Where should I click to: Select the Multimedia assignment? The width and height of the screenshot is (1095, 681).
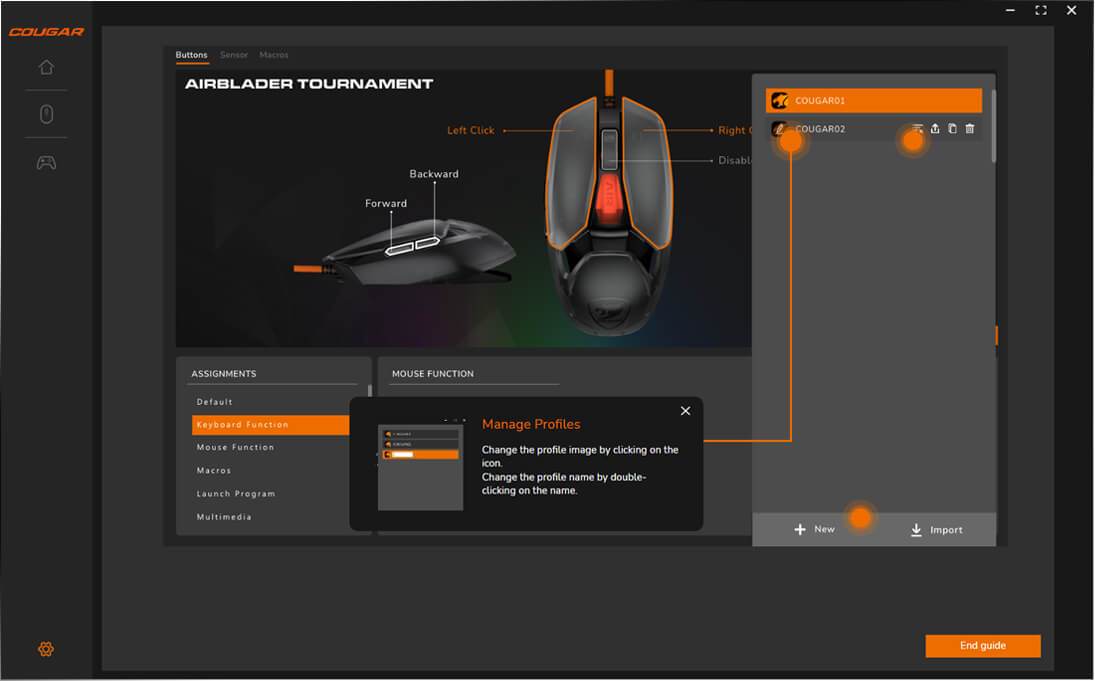tap(224, 517)
